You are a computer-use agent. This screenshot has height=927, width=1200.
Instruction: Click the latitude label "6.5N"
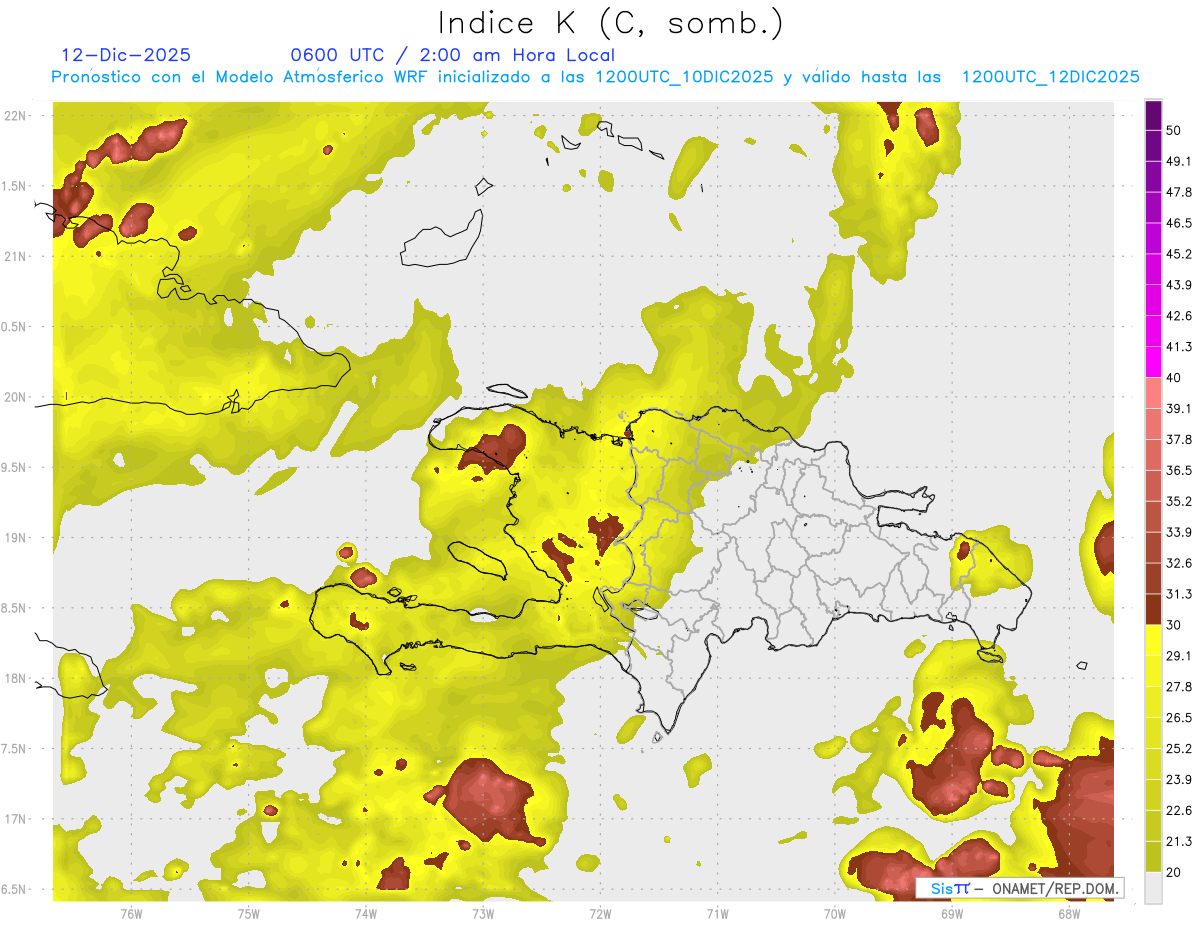pyautogui.click(x=16, y=889)
